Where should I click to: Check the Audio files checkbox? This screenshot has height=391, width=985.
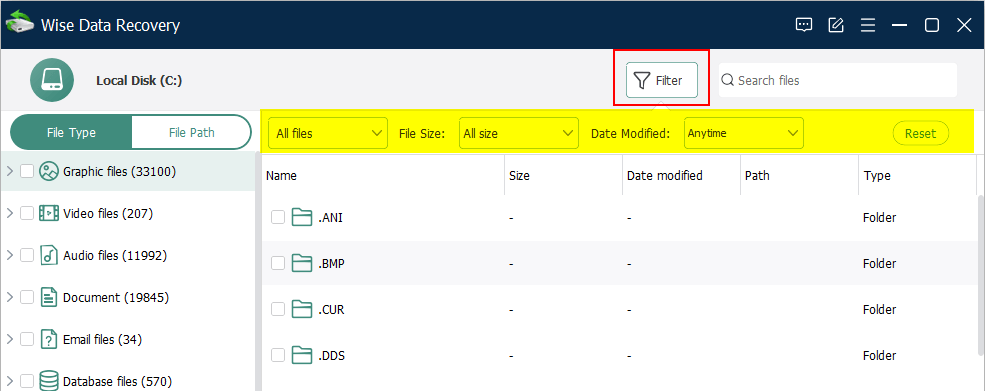point(27,255)
